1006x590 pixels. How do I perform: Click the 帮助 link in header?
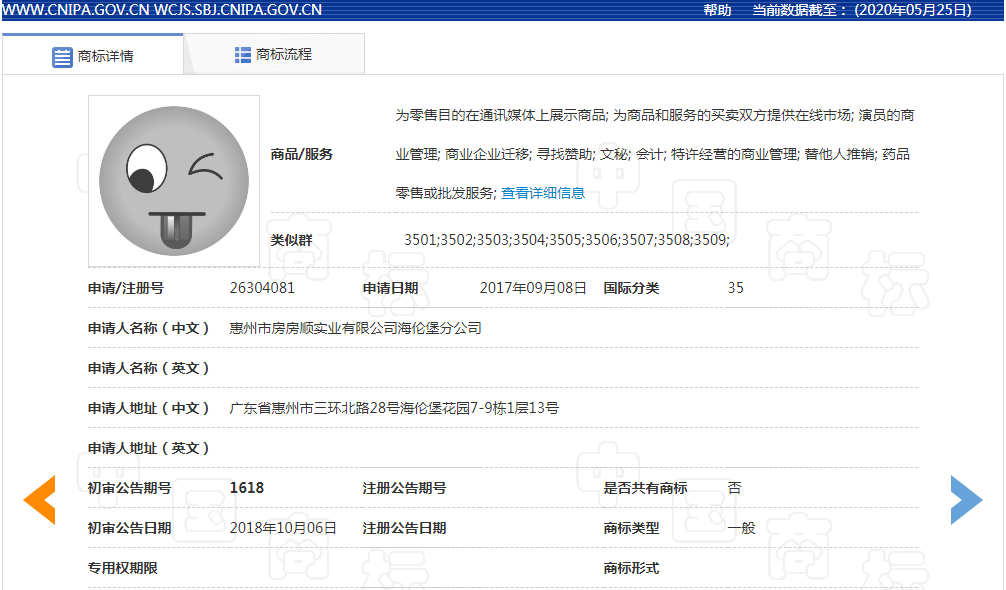pyautogui.click(x=717, y=10)
